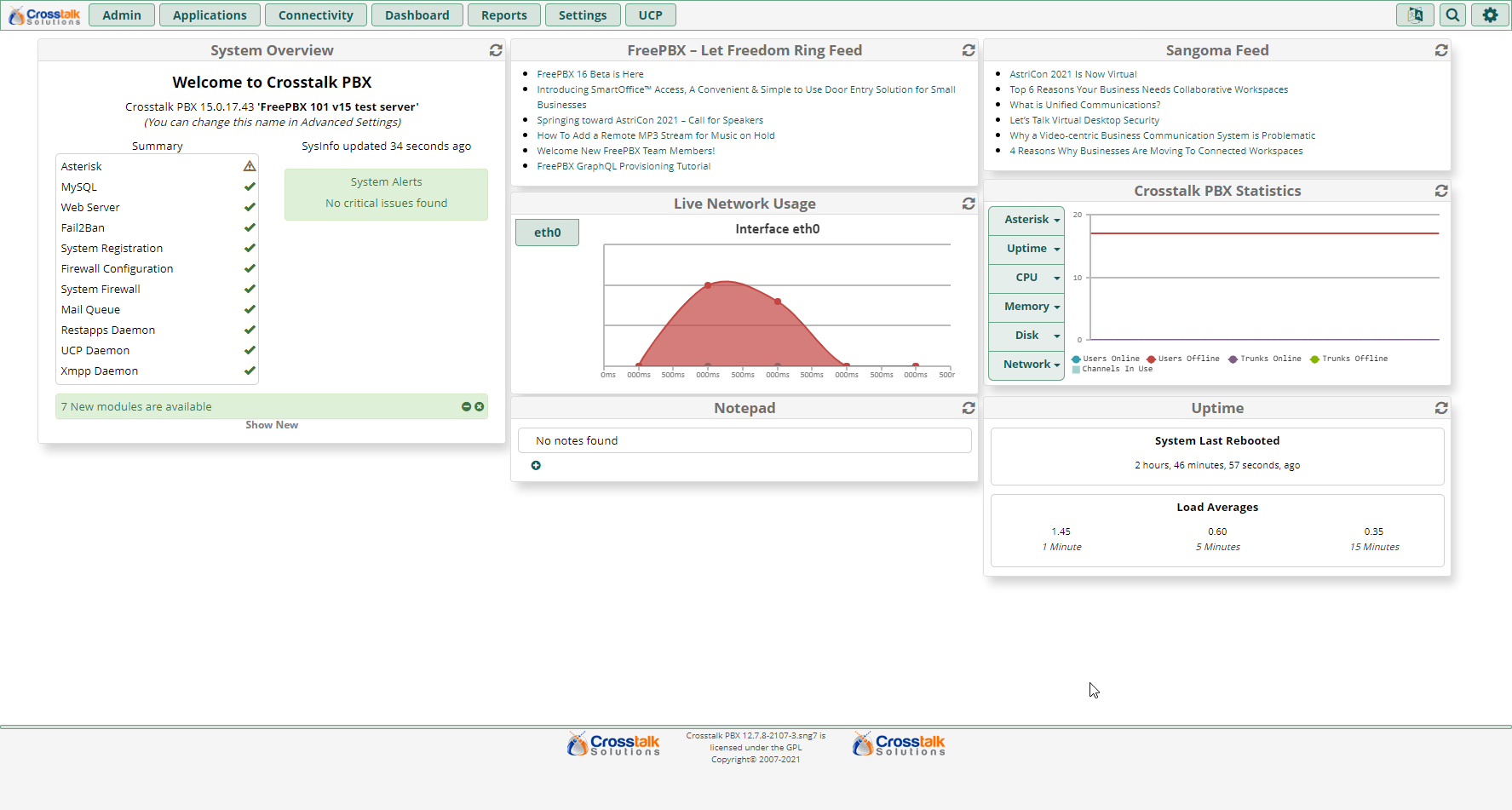1512x810 pixels.
Task: Select the eth0 interface tab
Action: 547,233
